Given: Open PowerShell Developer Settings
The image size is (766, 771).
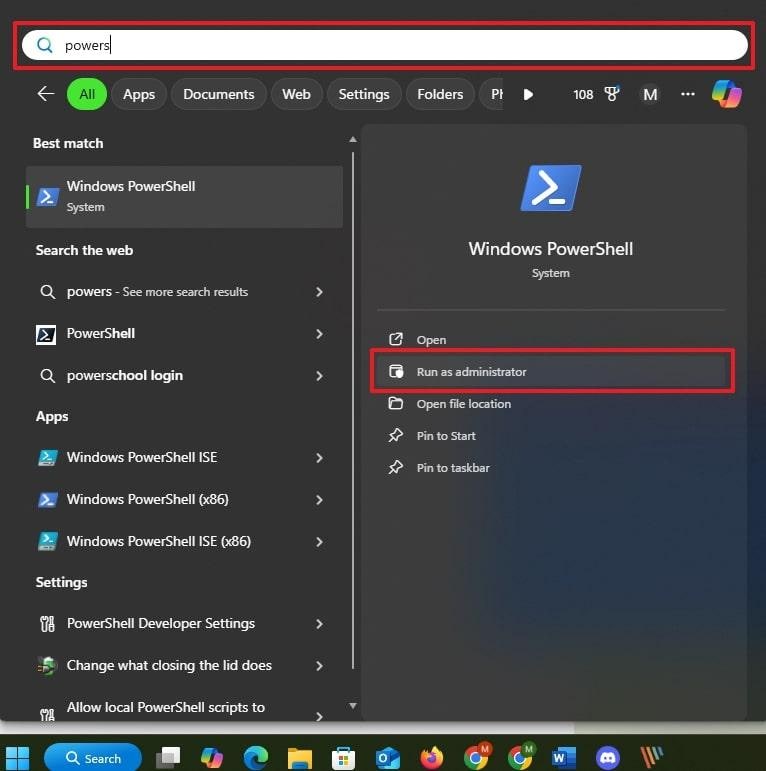Looking at the screenshot, I should [x=161, y=623].
